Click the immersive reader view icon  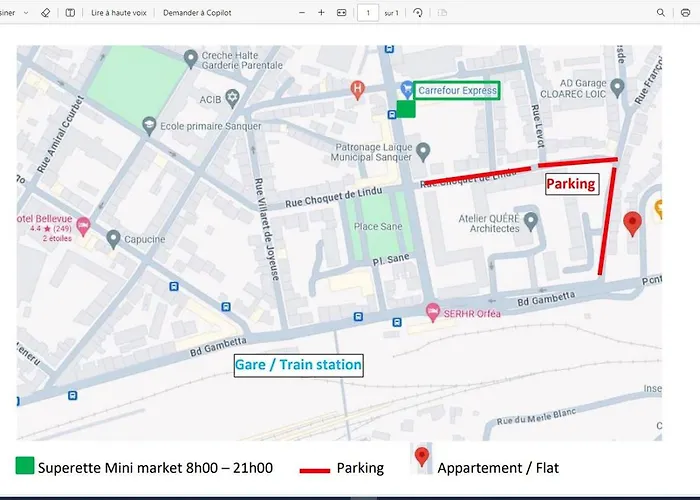(70, 13)
